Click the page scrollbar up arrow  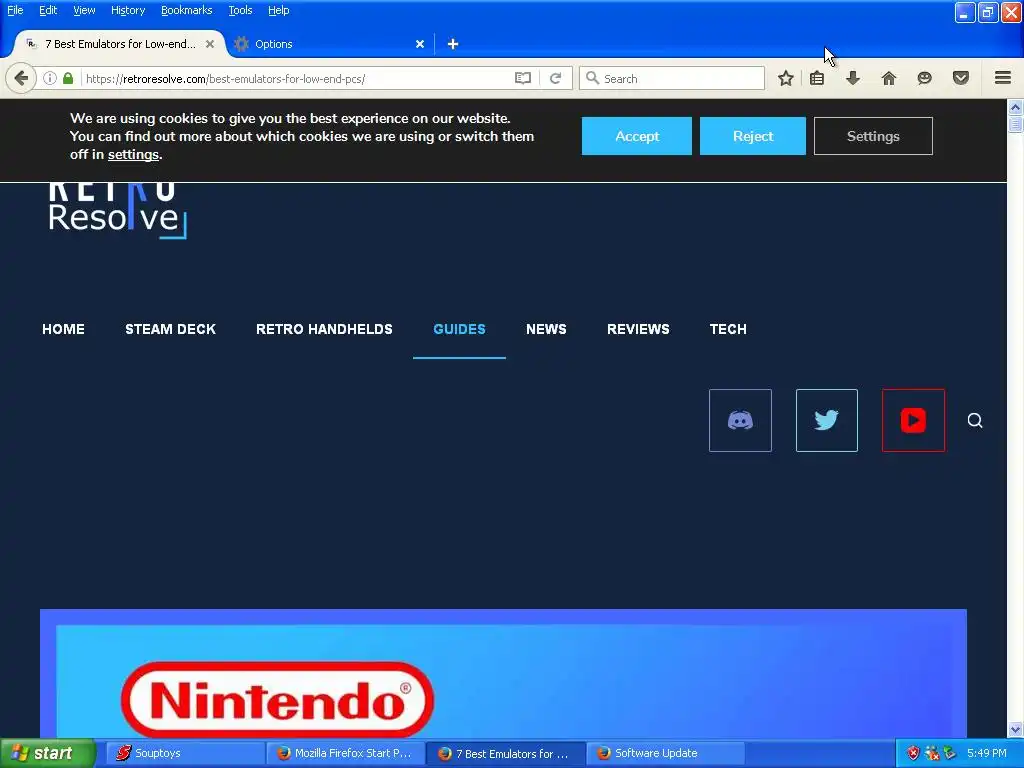pos(1016,106)
